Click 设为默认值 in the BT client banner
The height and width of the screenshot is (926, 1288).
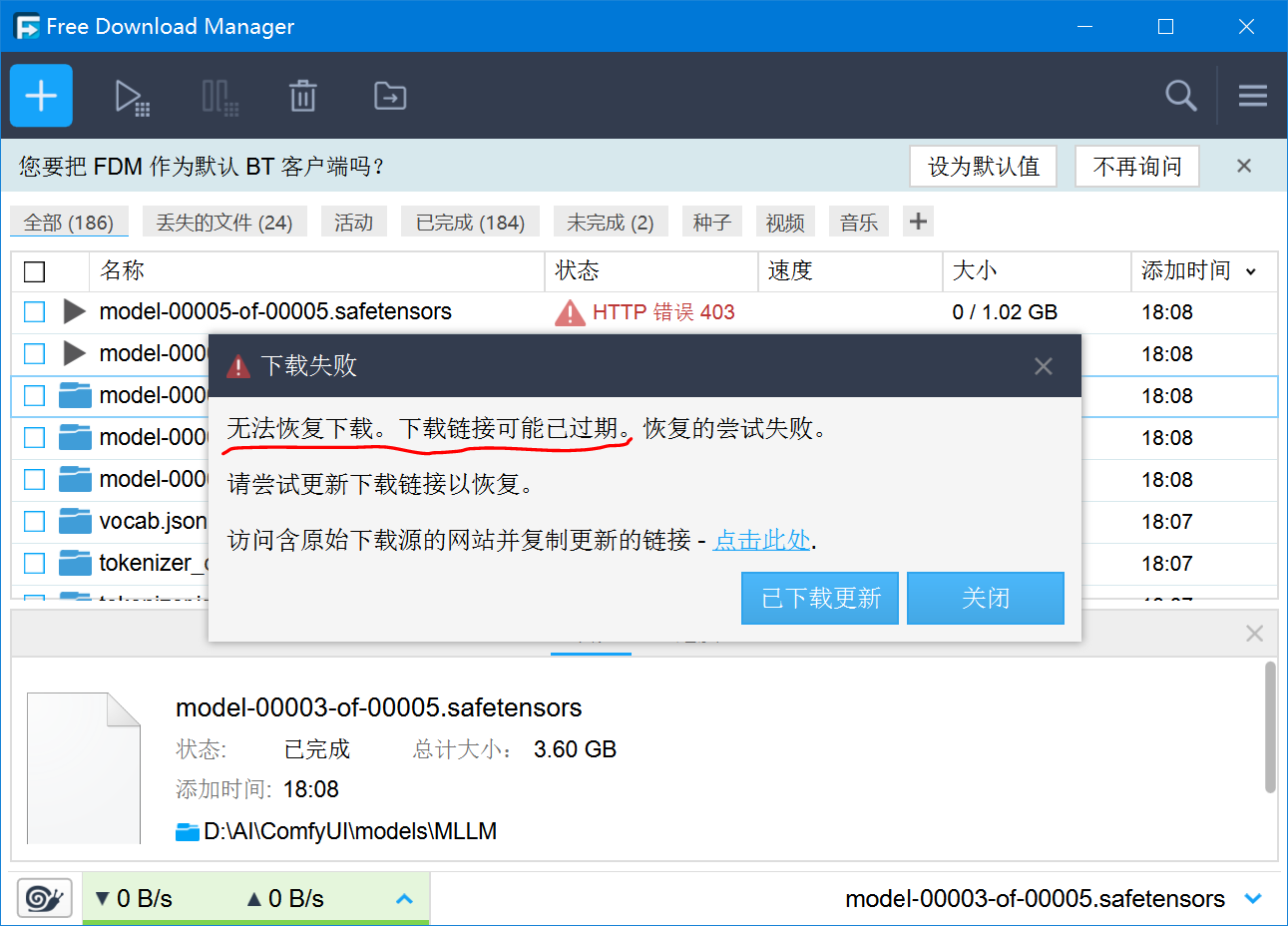pos(982,166)
